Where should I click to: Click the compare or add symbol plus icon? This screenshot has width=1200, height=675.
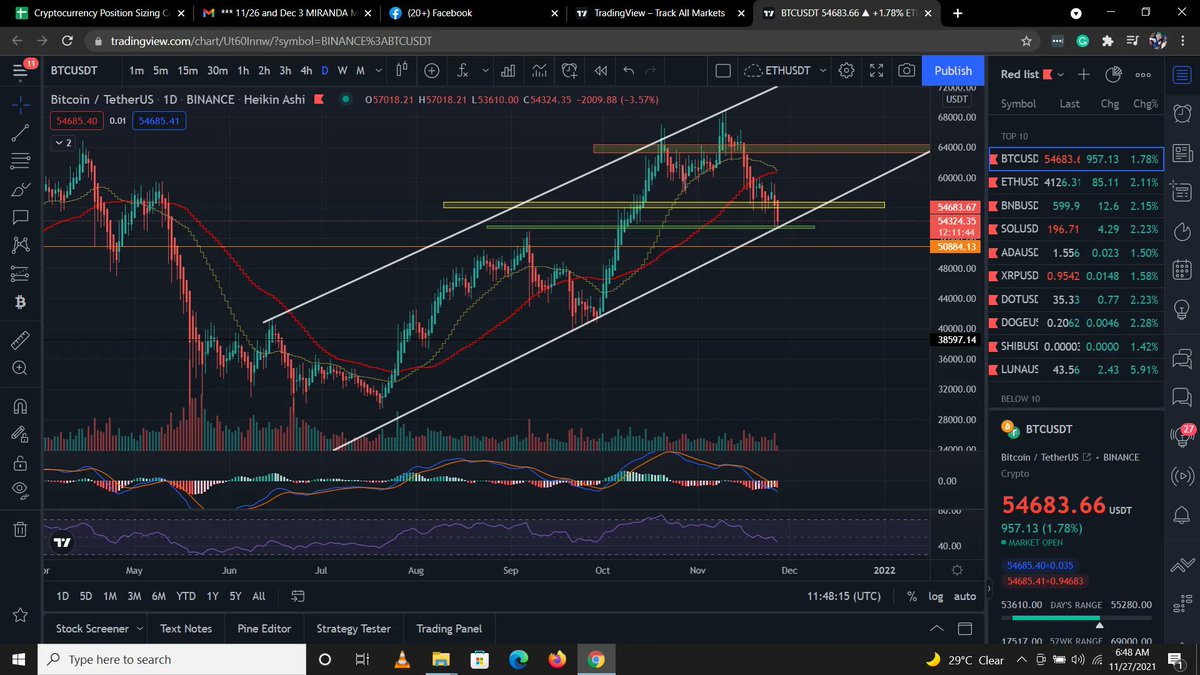(x=432, y=71)
